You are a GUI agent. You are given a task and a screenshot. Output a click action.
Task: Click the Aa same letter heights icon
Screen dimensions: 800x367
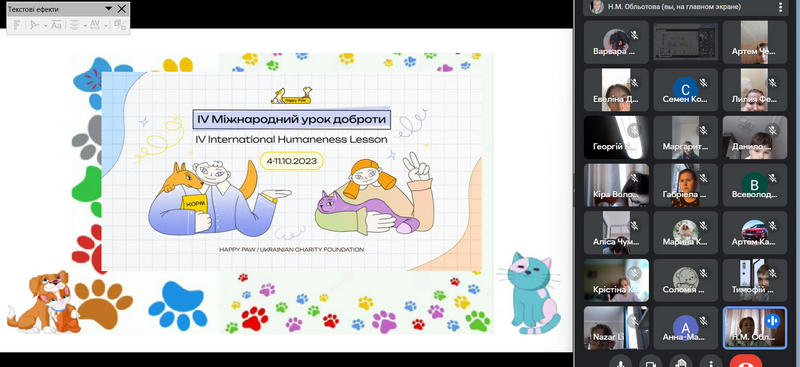pos(56,25)
